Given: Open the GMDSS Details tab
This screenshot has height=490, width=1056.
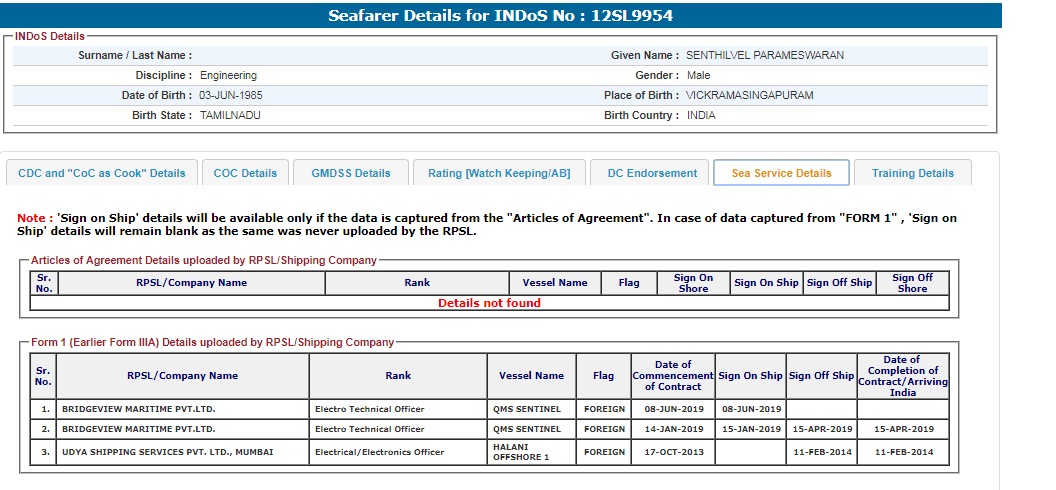Looking at the screenshot, I should coord(351,173).
